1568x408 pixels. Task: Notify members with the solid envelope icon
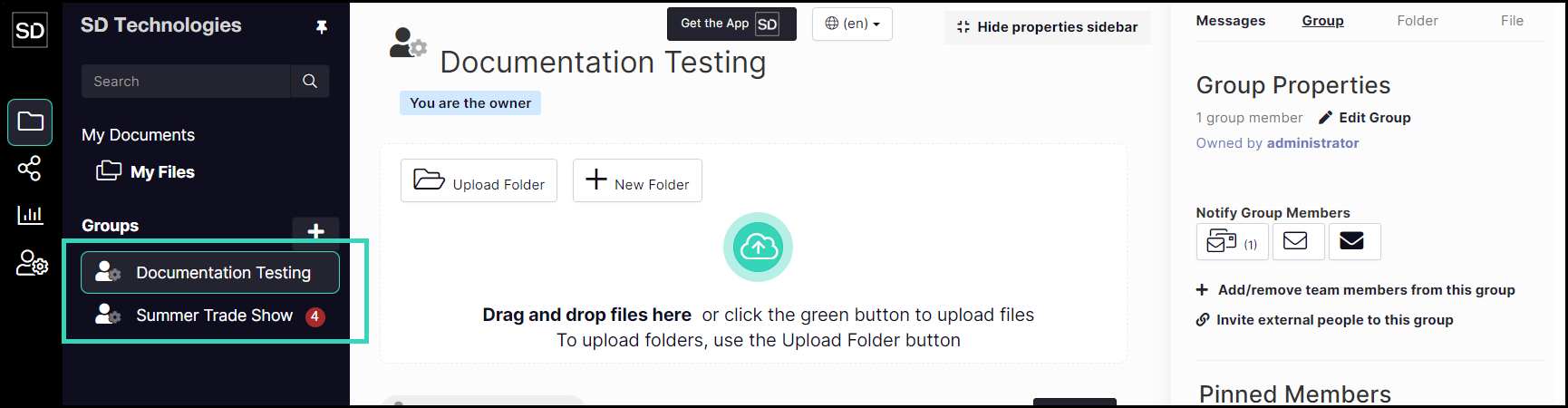coord(1354,241)
